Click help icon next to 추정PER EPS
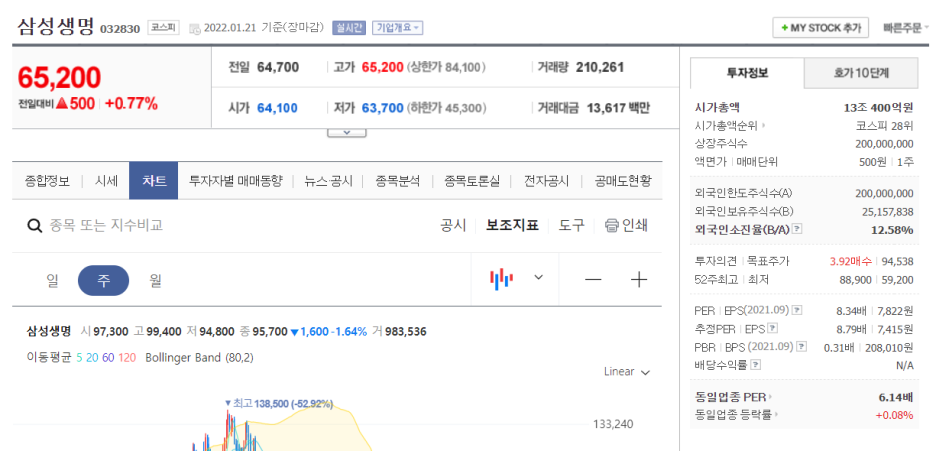 coord(772,329)
